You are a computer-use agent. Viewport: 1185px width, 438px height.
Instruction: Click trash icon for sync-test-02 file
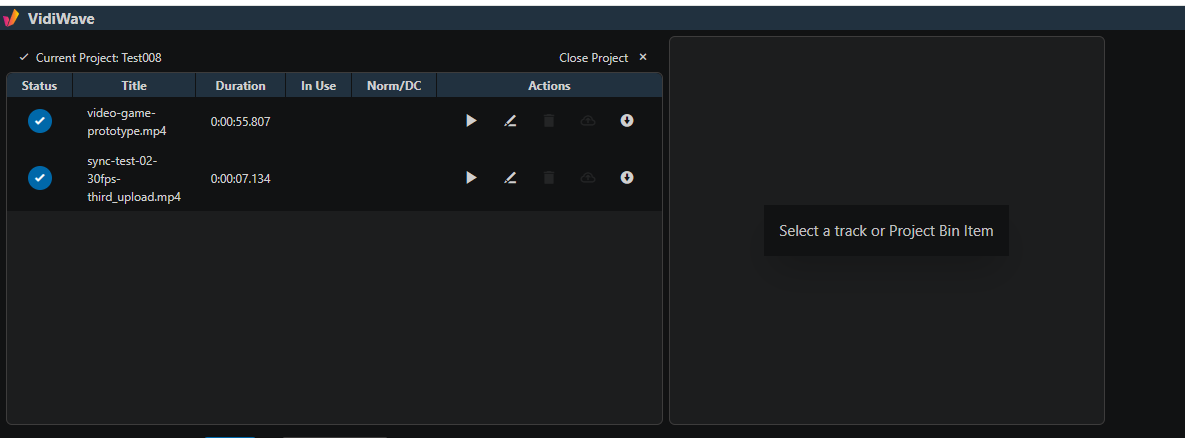coord(549,177)
